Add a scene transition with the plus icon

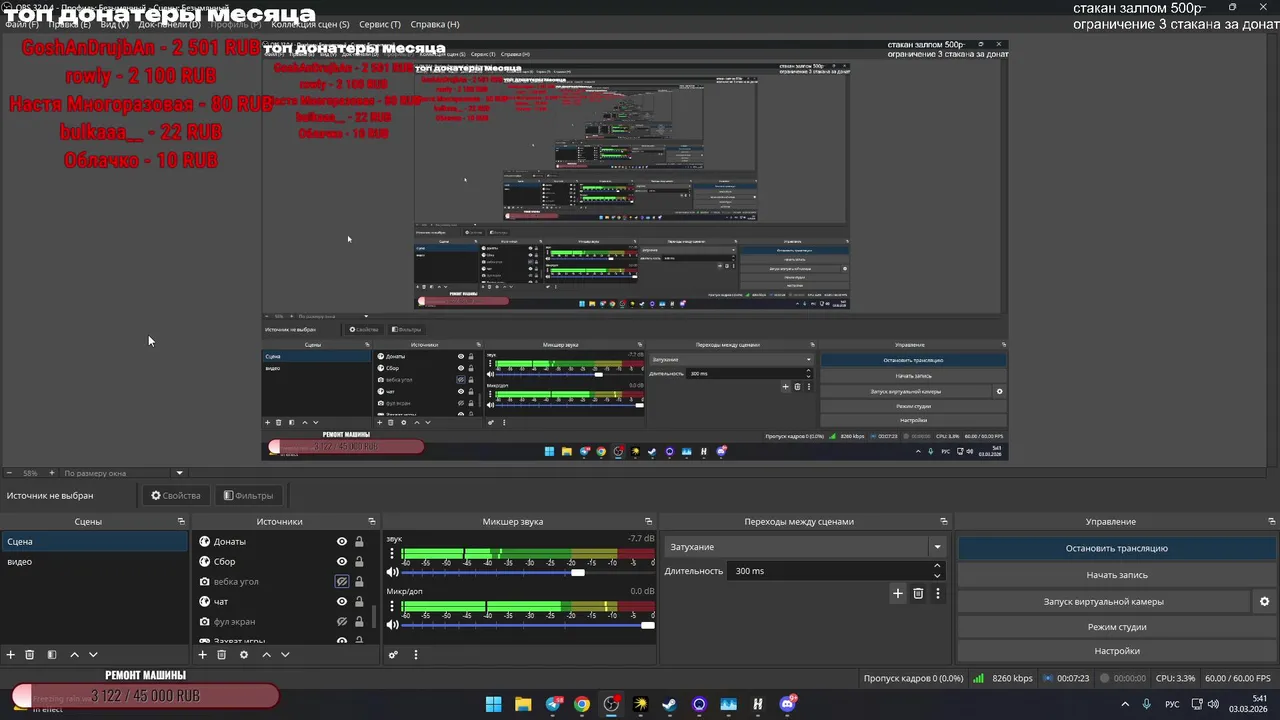898,593
